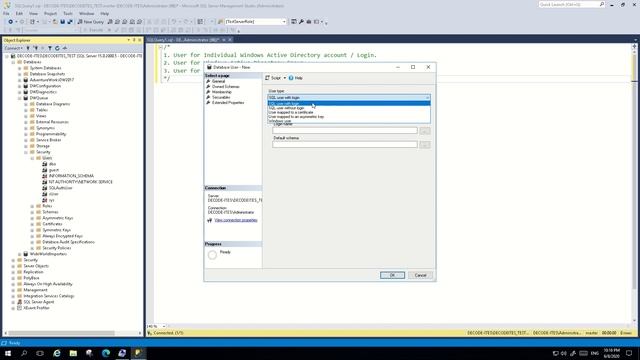The image size is (640, 360).
Task: Open Windows taskbar search
Action: coord(24,353)
